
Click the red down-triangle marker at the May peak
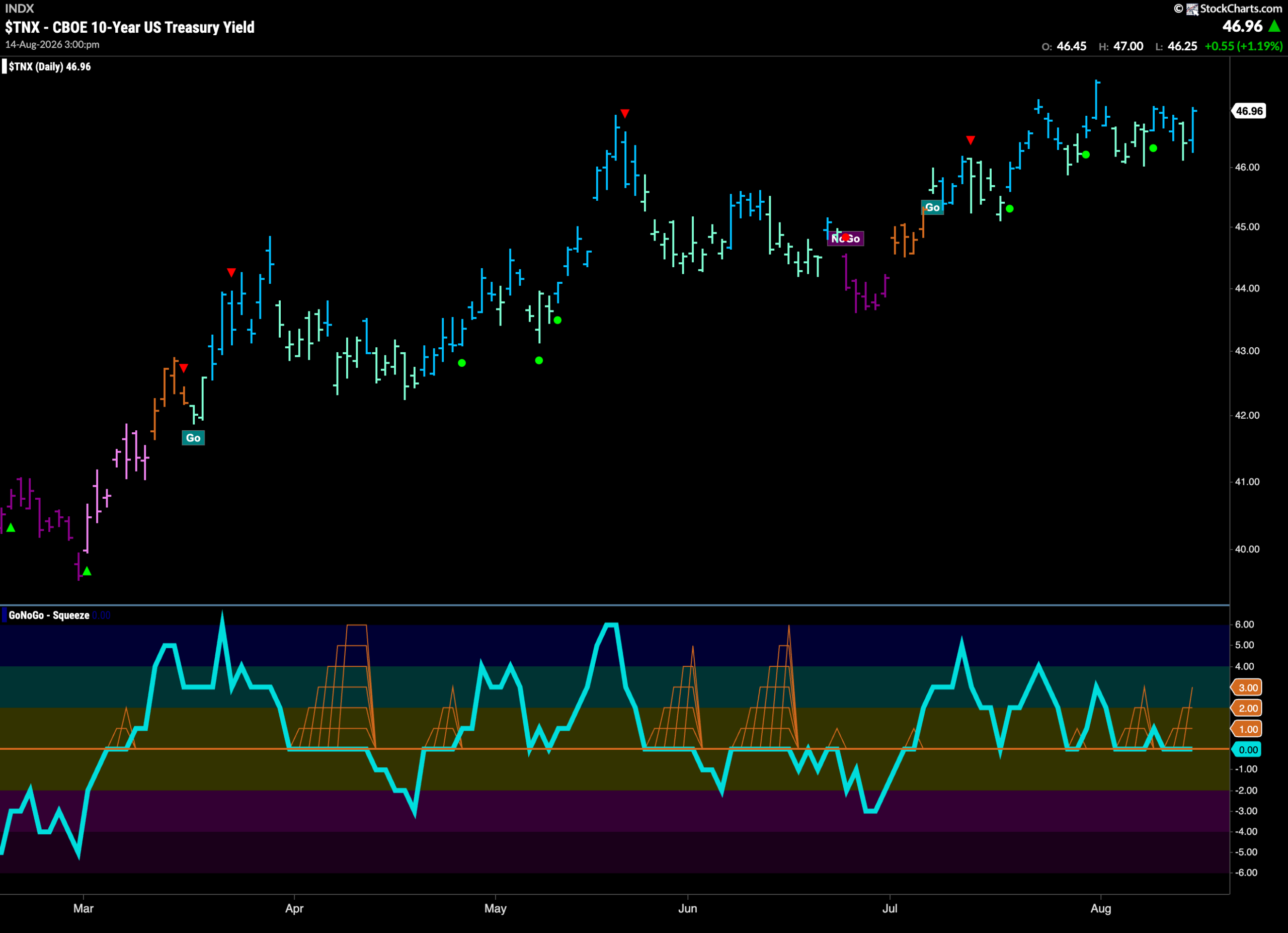point(625,114)
